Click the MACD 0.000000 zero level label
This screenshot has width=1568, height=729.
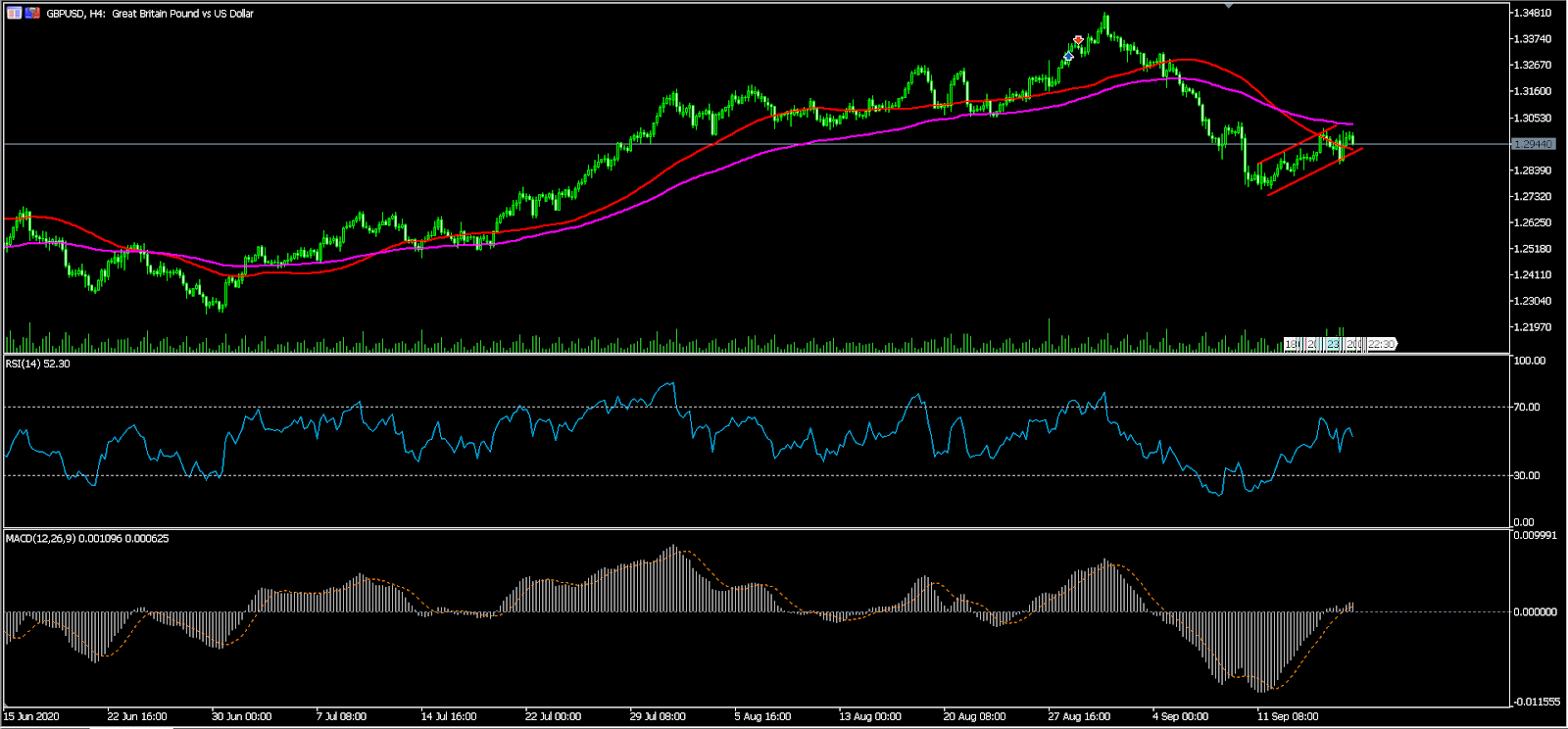pos(1535,611)
